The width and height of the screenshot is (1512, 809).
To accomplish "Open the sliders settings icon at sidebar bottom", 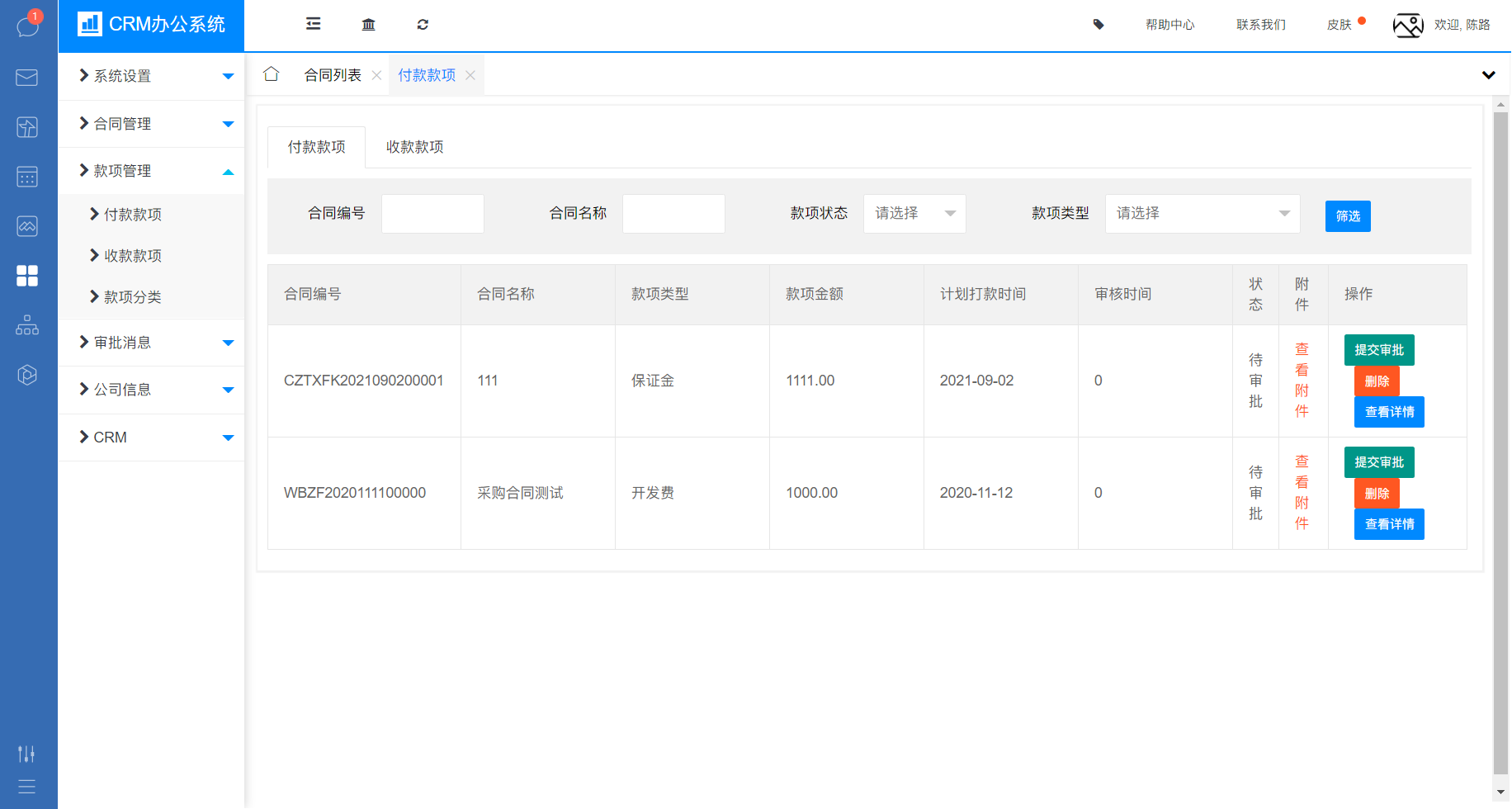I will [27, 753].
